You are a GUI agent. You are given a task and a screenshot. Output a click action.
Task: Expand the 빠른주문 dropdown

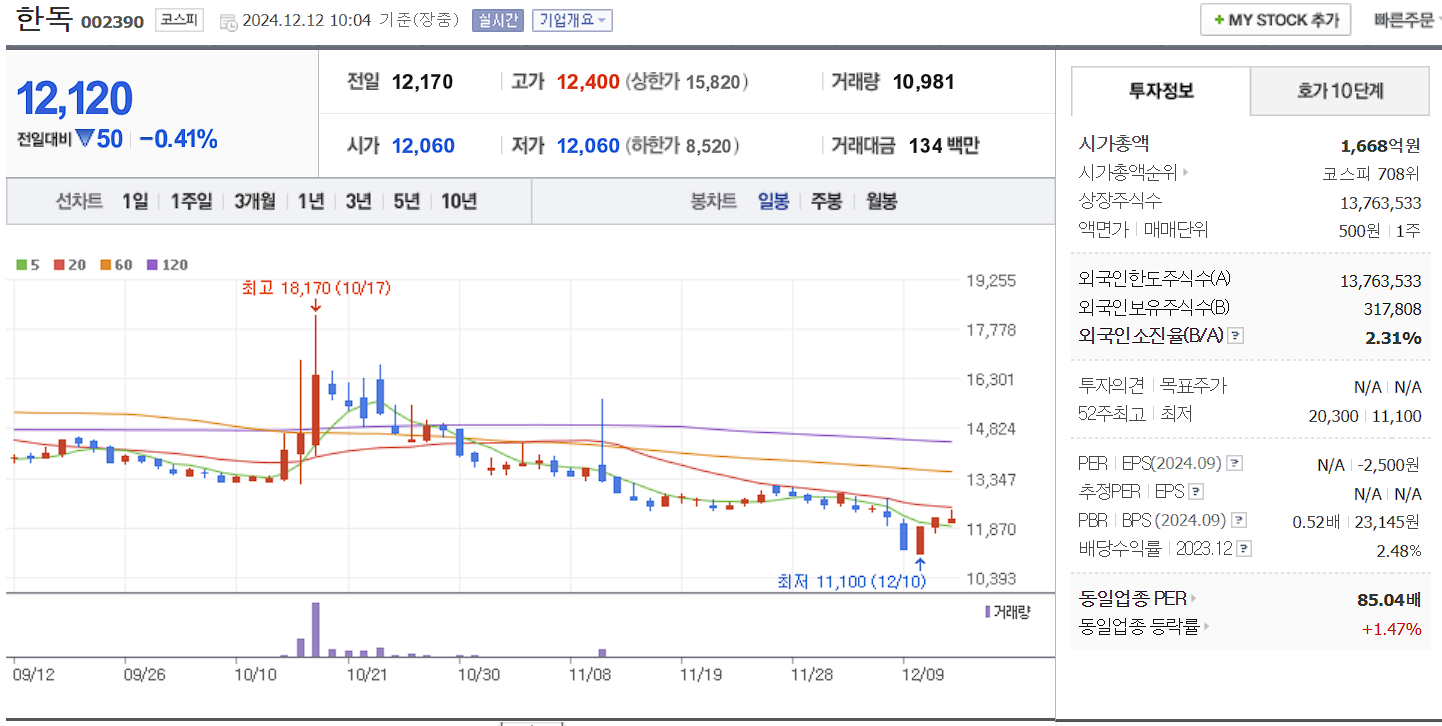1407,20
